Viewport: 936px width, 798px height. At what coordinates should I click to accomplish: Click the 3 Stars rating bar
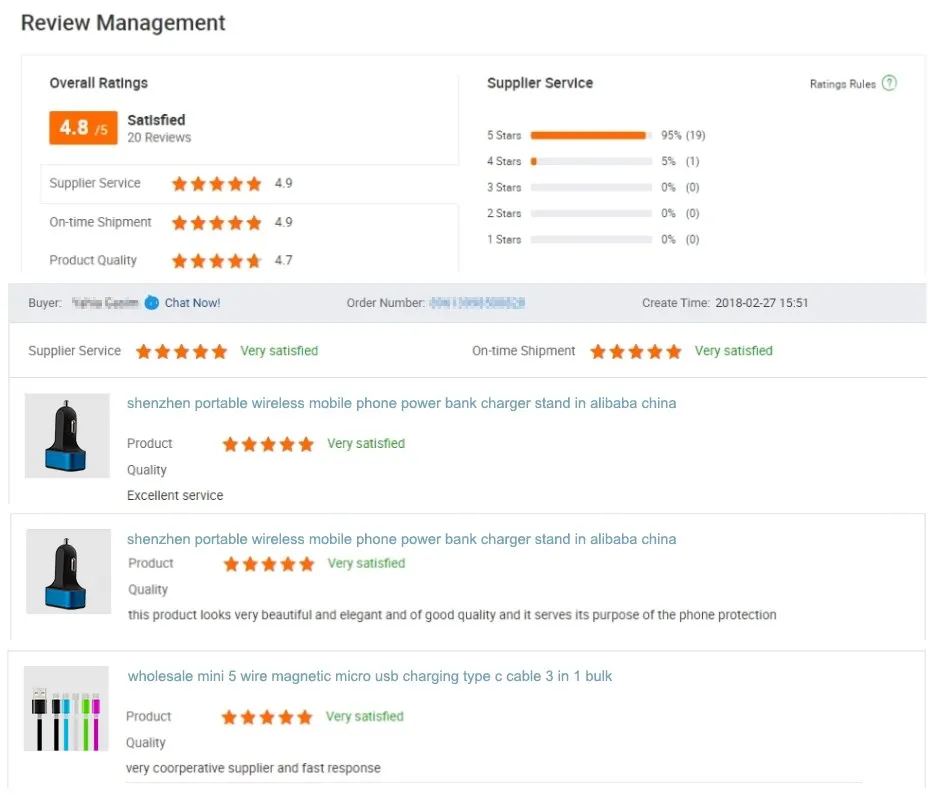(x=591, y=187)
